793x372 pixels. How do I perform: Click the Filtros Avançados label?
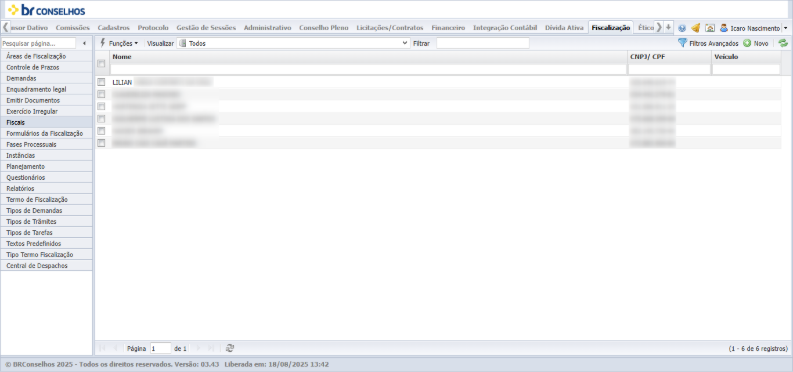(714, 44)
